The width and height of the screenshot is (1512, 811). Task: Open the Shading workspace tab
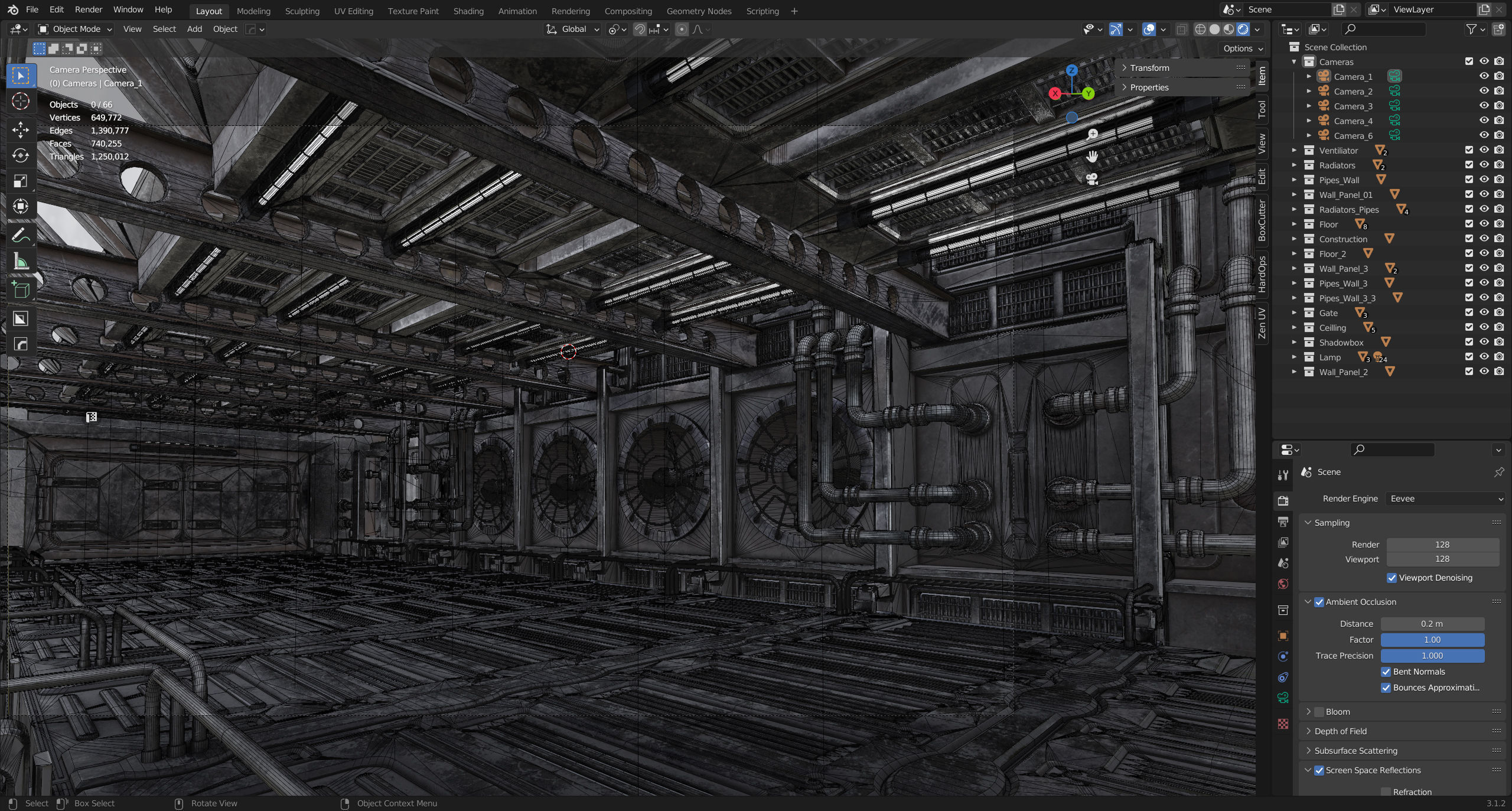468,11
